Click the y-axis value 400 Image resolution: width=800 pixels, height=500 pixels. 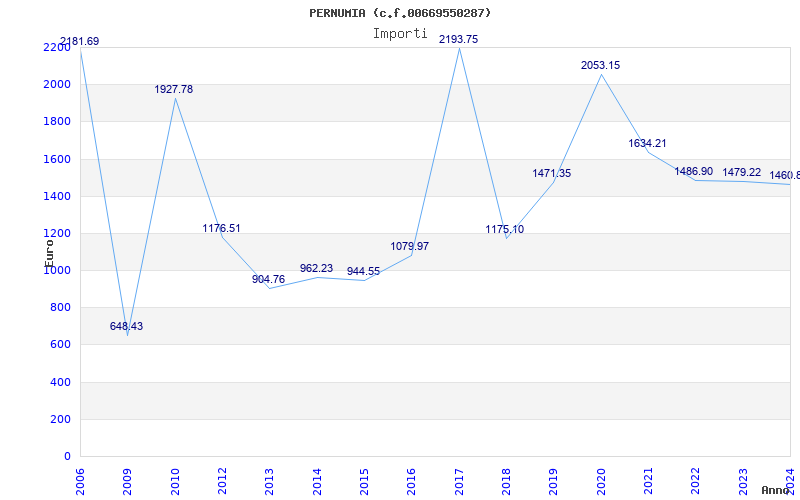click(x=60, y=382)
